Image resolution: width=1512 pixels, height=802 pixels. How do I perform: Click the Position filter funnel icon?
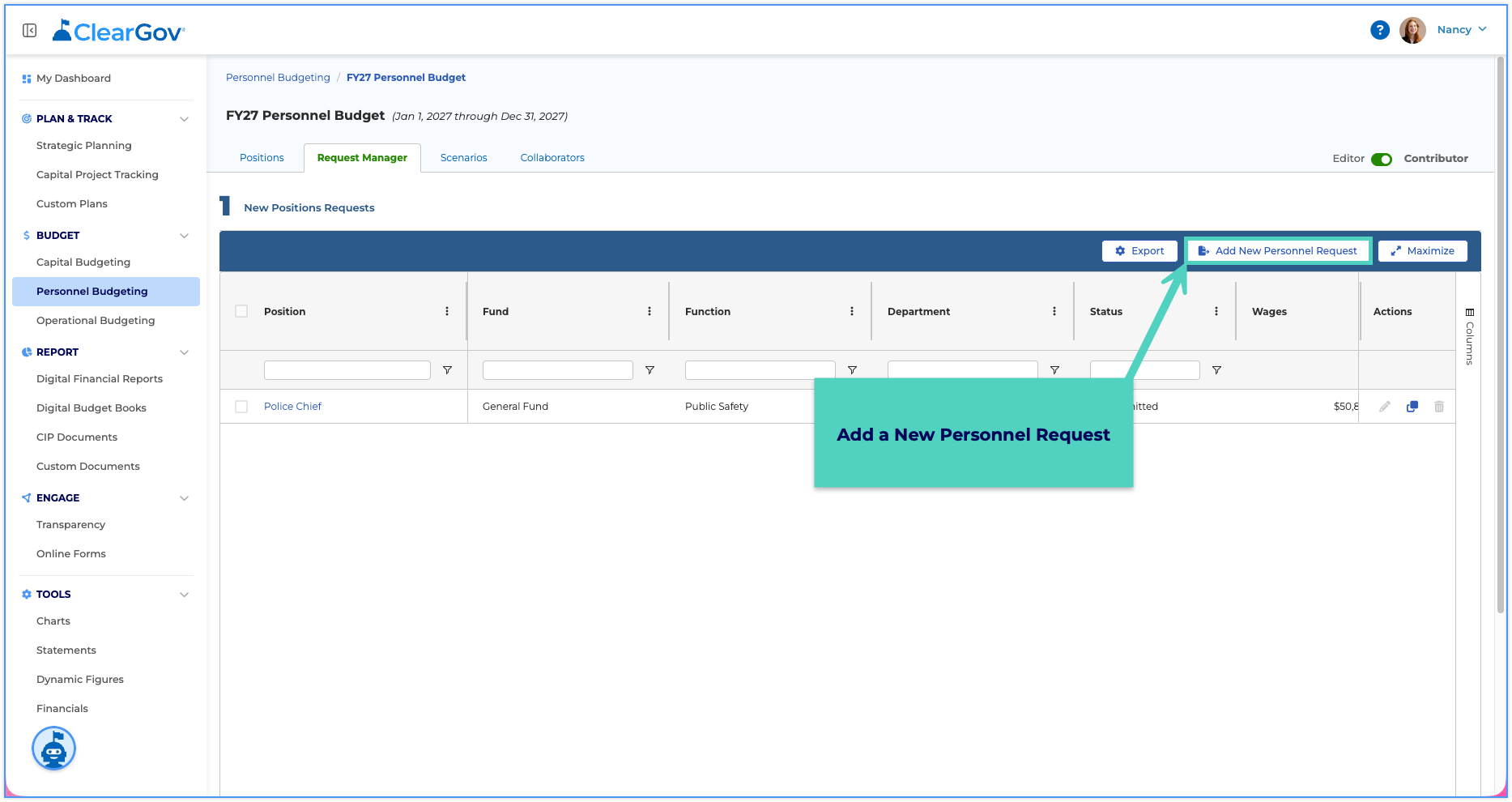click(447, 370)
